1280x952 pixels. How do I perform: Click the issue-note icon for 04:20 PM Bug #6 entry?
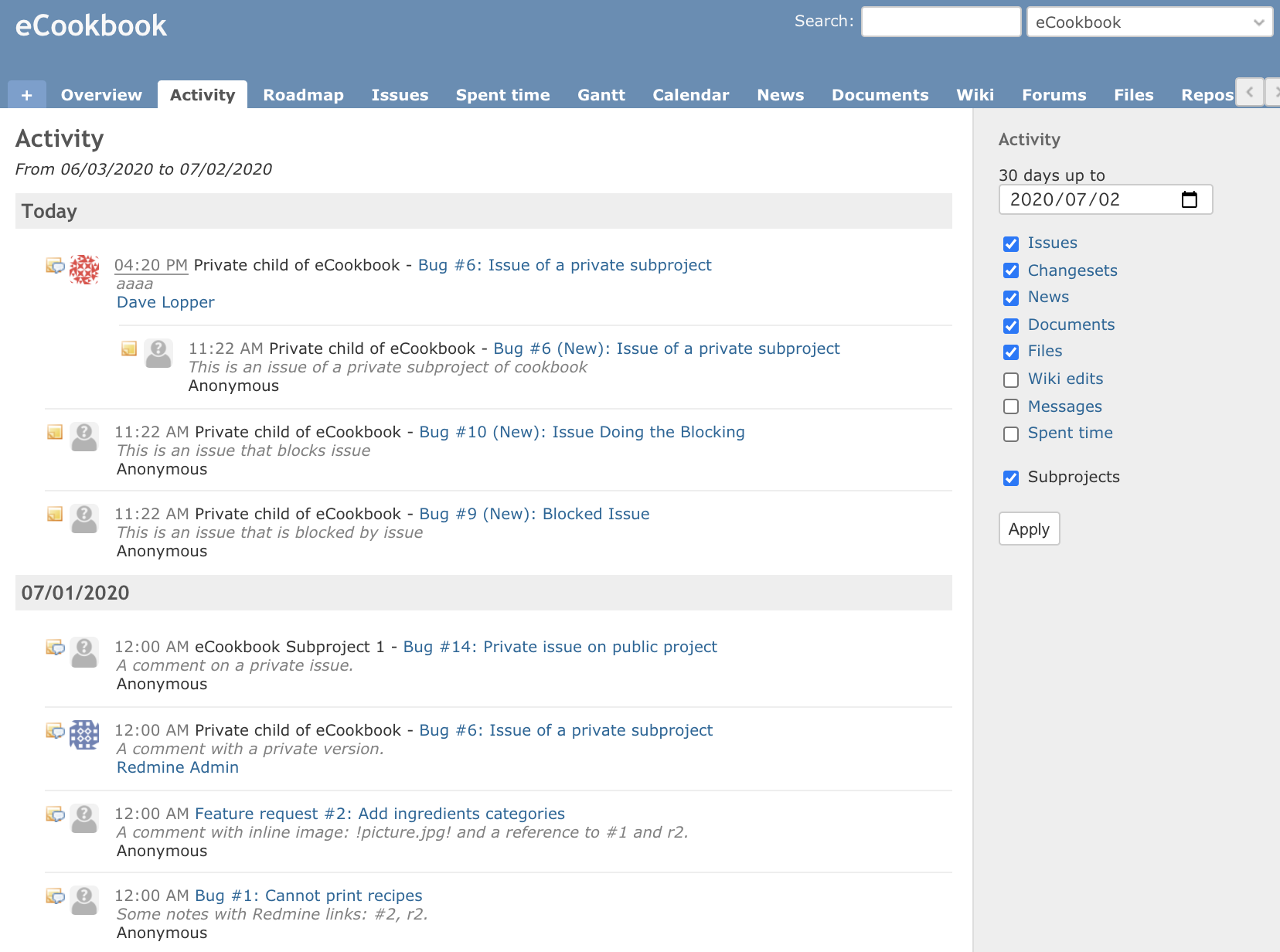click(55, 266)
